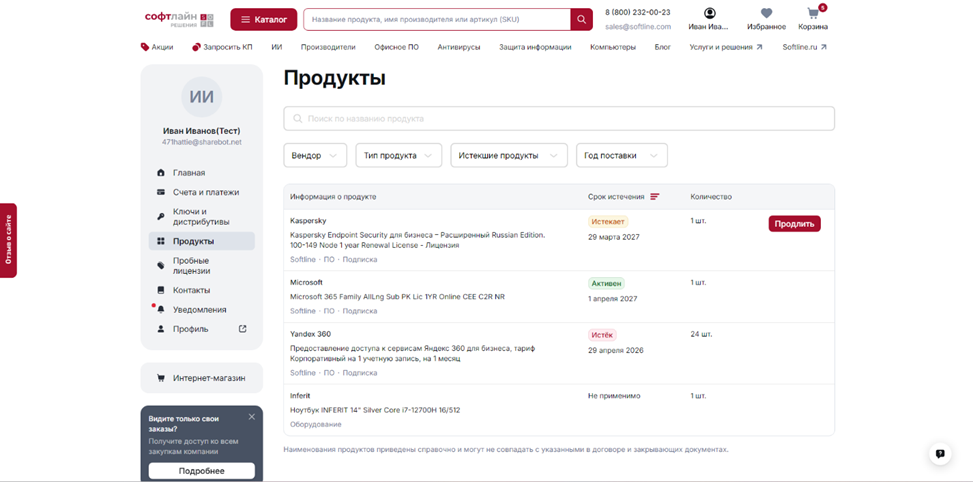Click the Продлить button for Kaspersky
973x482 pixels.
794,224
